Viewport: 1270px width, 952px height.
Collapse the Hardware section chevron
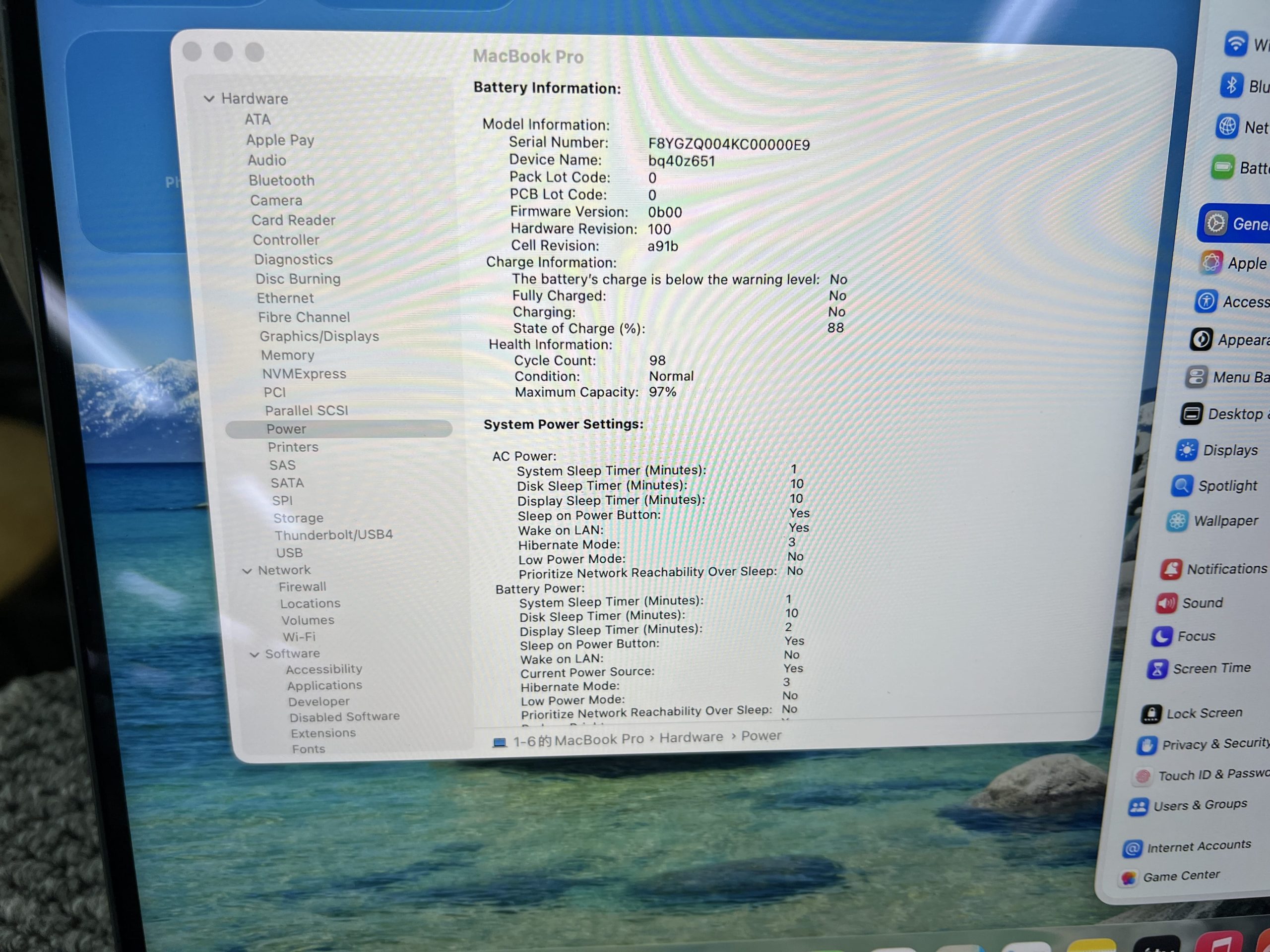[x=209, y=99]
